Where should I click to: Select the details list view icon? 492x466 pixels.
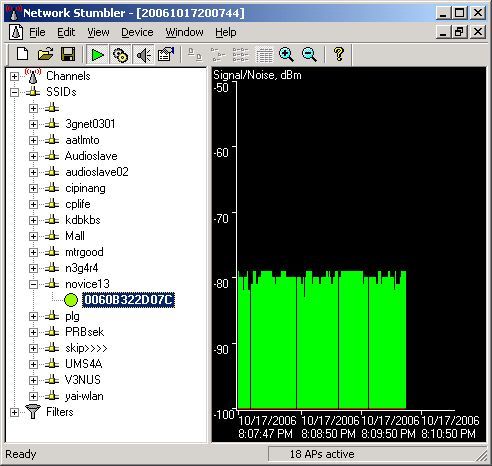(264, 55)
